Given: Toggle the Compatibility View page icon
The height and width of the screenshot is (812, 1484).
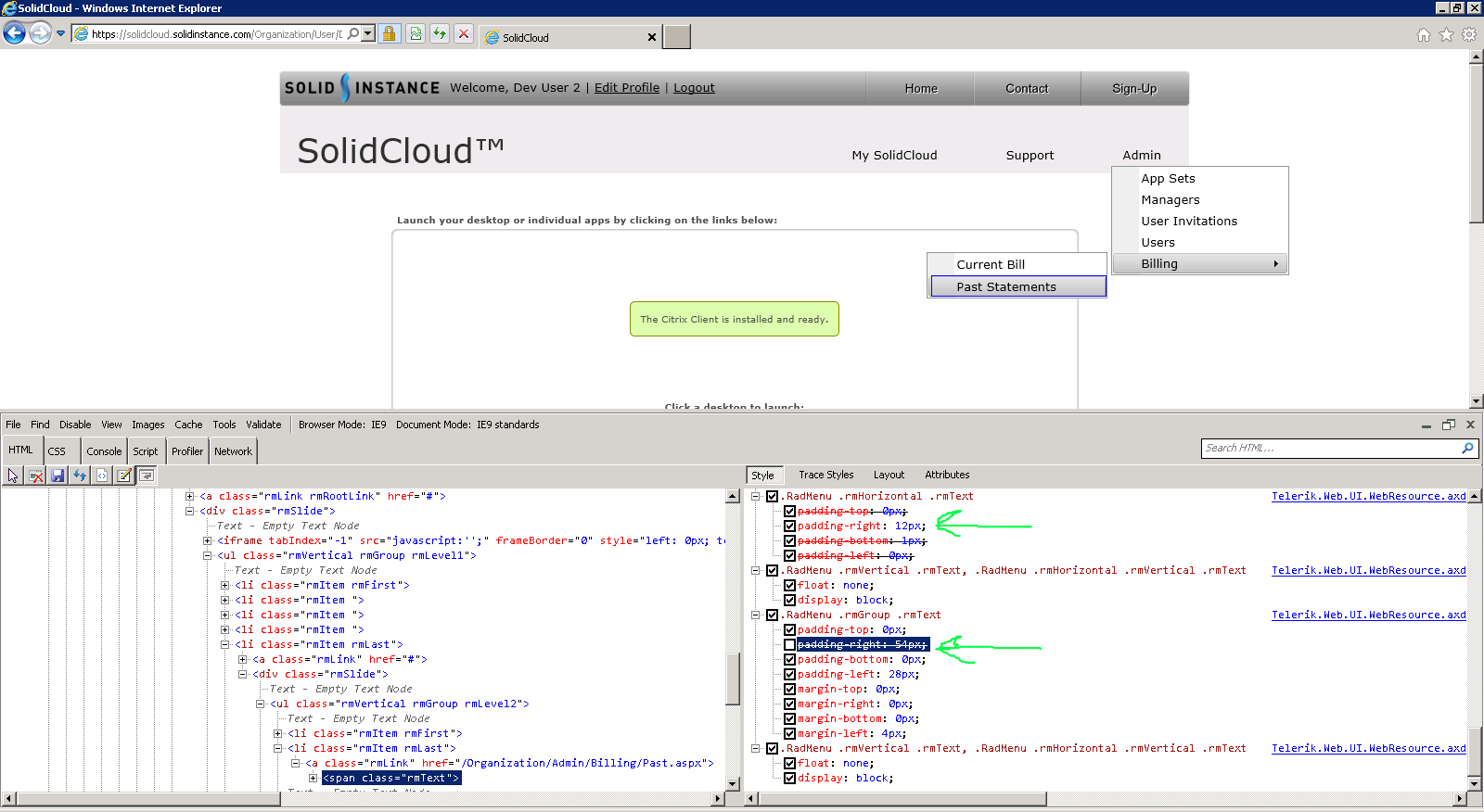Looking at the screenshot, I should click(416, 34).
